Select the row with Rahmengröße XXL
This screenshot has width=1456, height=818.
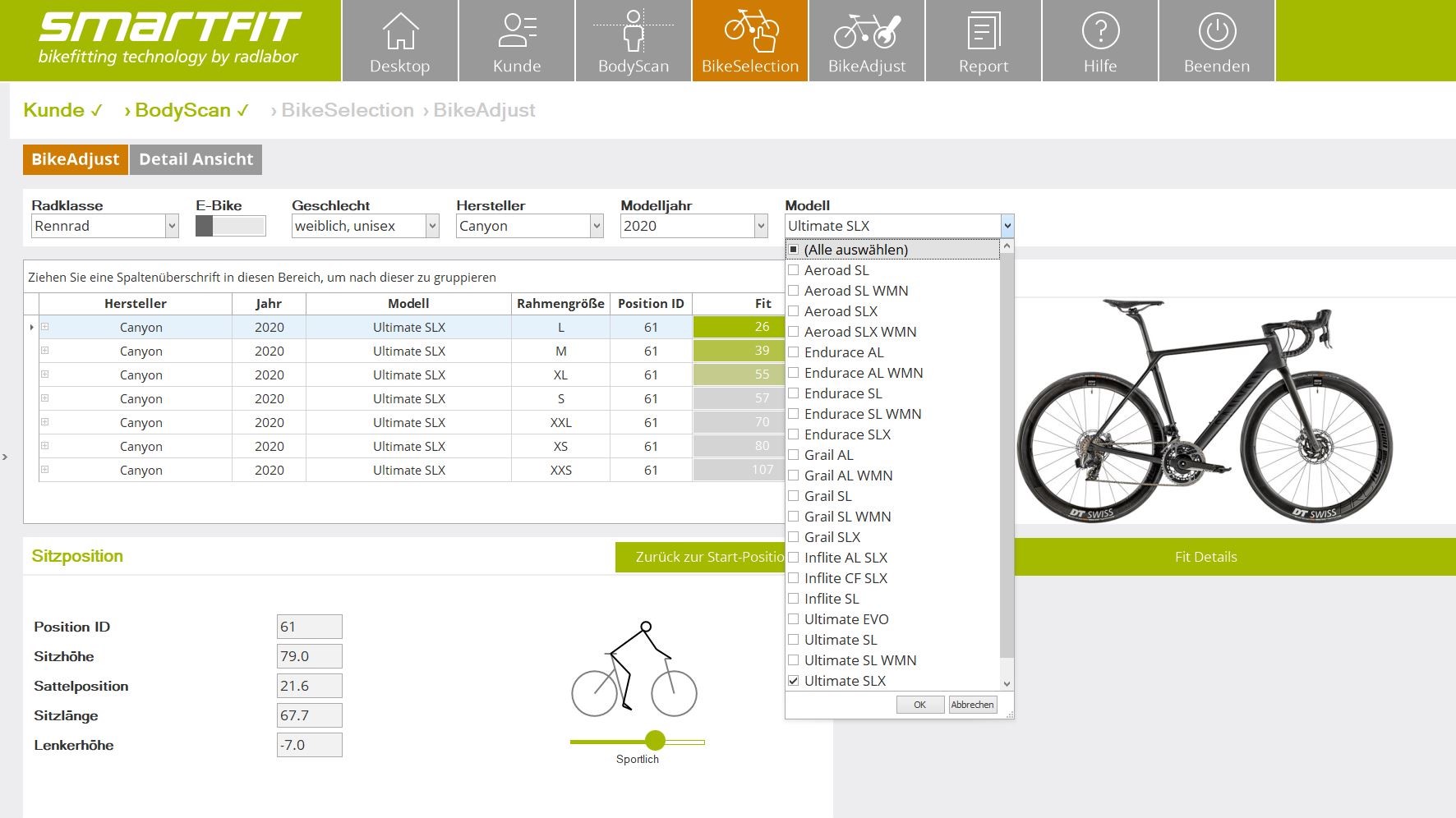(412, 422)
